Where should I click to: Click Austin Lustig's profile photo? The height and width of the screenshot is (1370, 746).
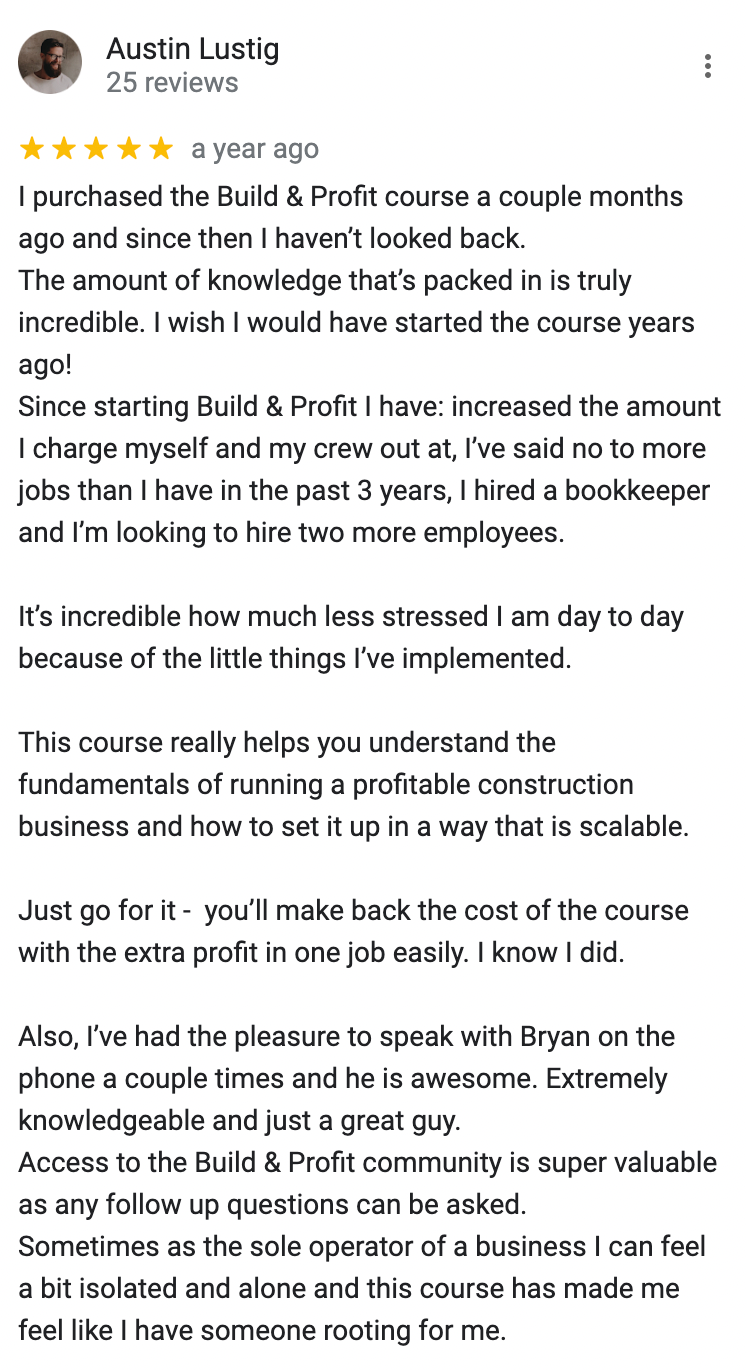click(x=50, y=63)
